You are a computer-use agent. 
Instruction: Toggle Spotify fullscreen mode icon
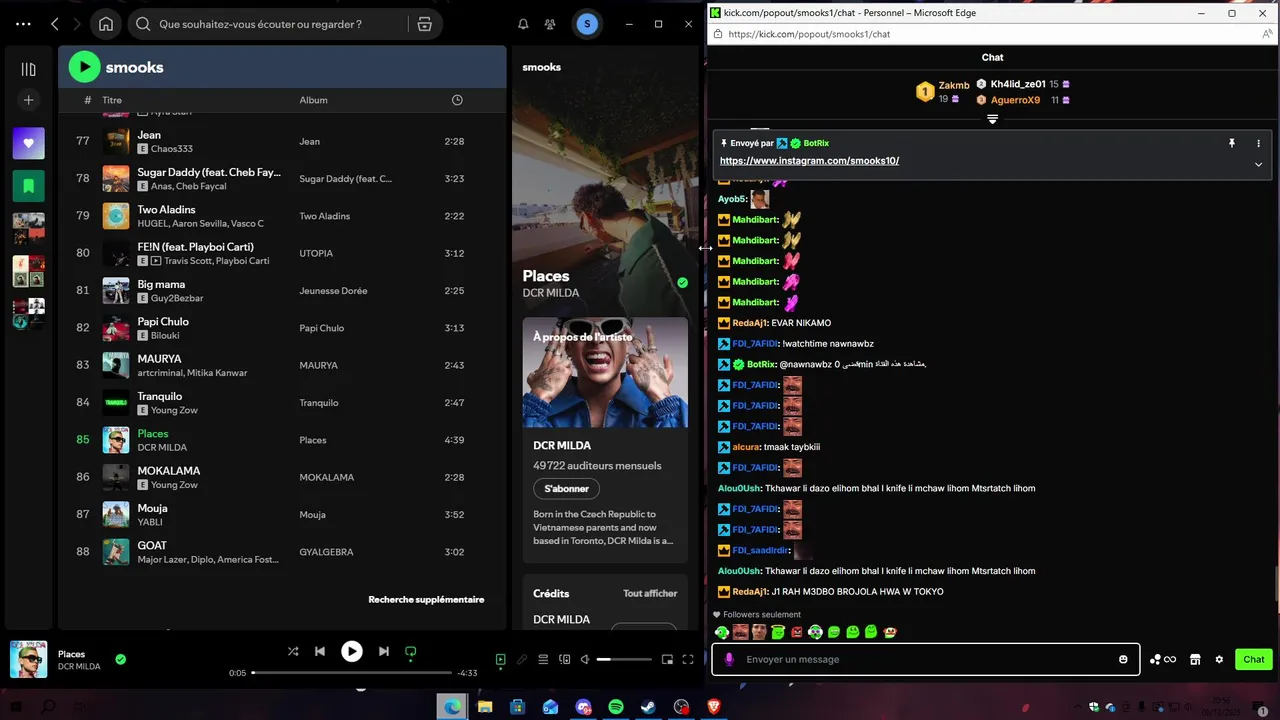(688, 659)
